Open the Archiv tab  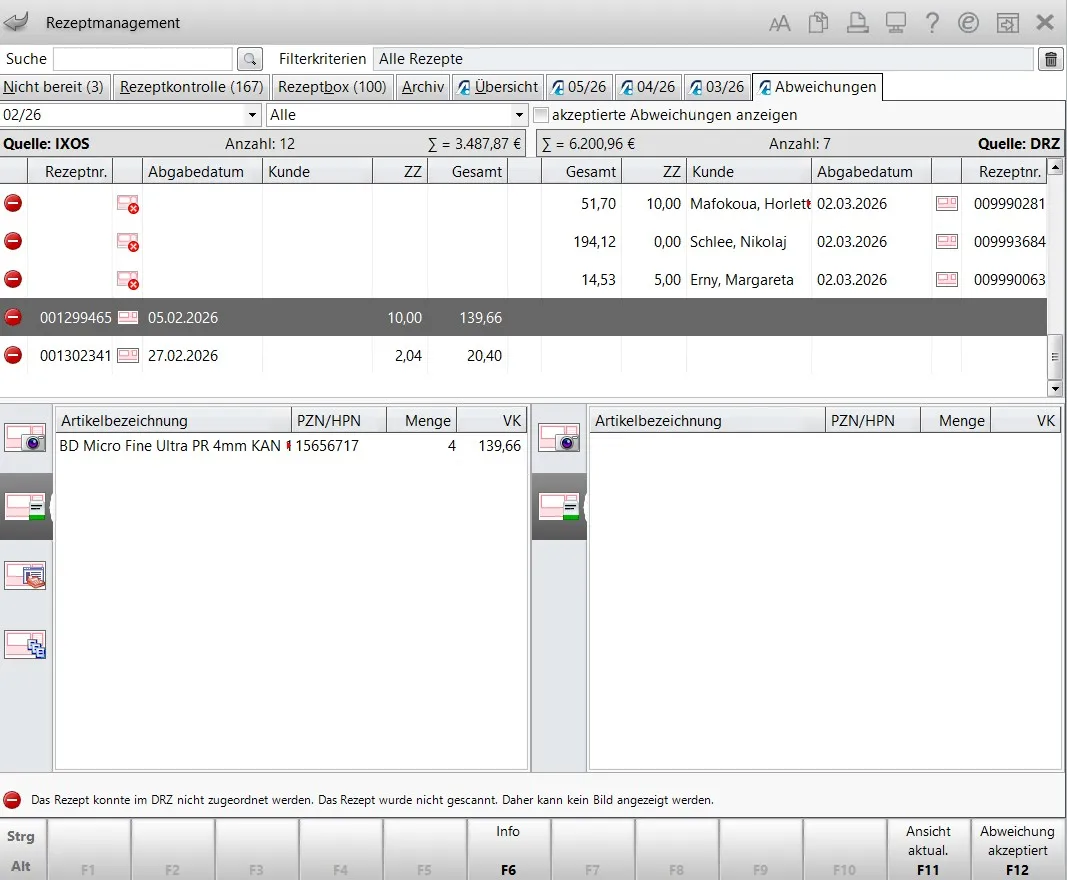423,87
